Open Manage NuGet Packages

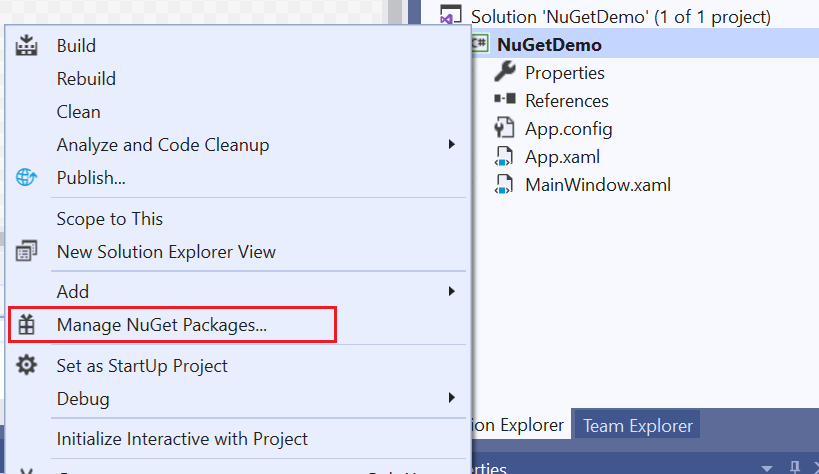[161, 325]
